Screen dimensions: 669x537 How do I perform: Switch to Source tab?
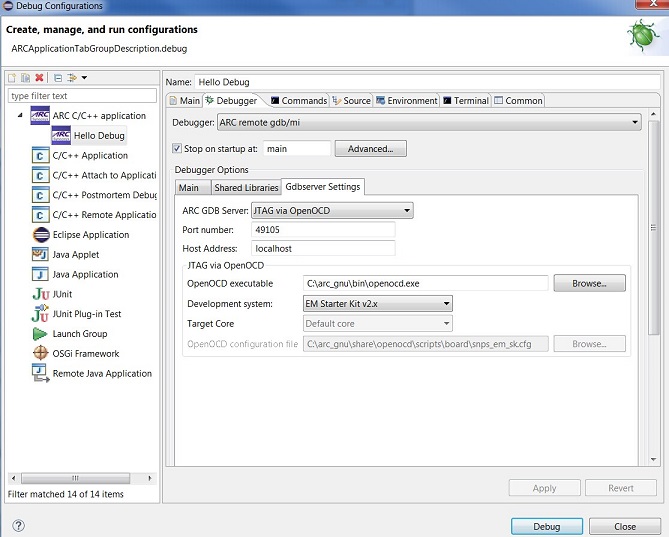pyautogui.click(x=352, y=101)
